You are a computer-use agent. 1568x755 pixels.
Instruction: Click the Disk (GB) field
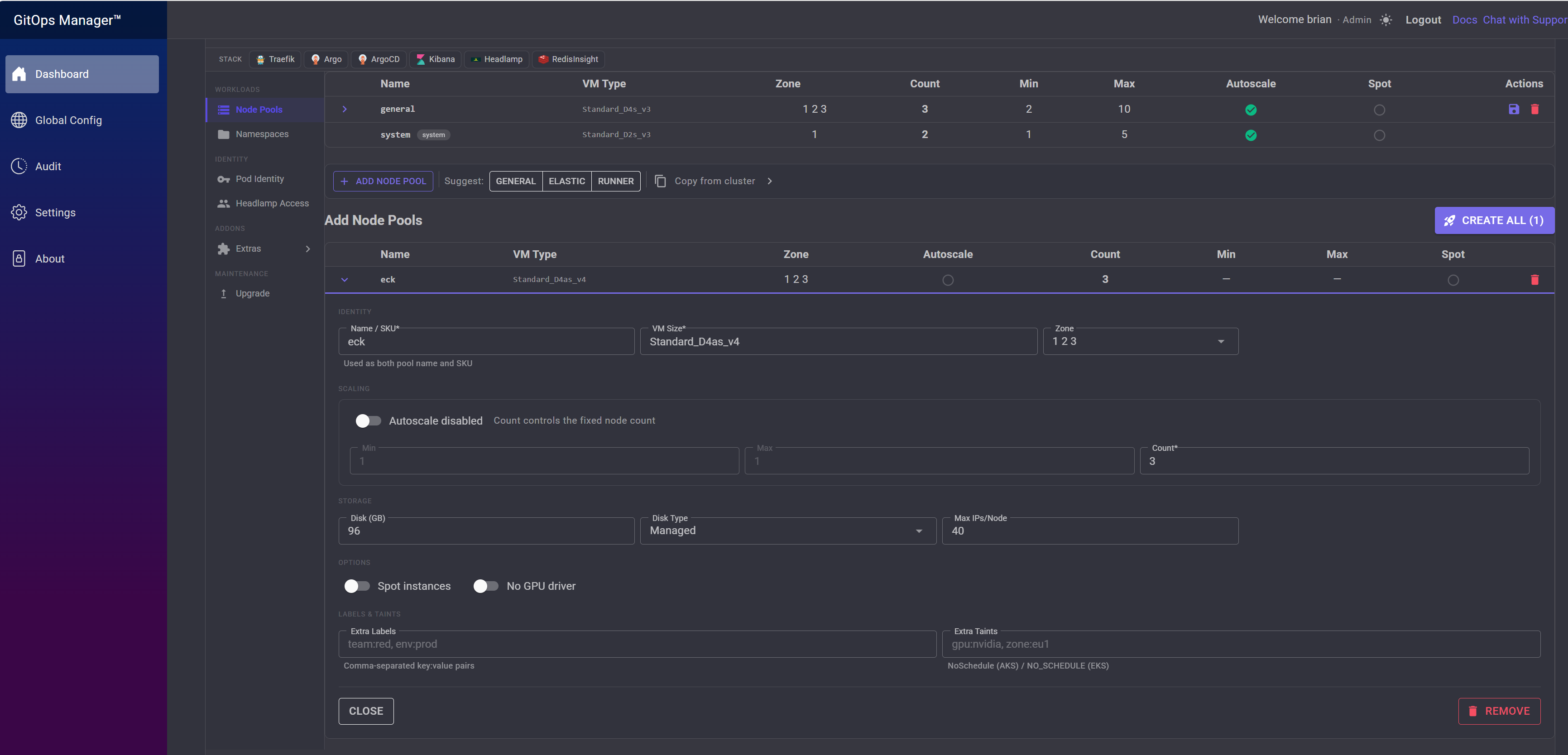[x=486, y=530]
